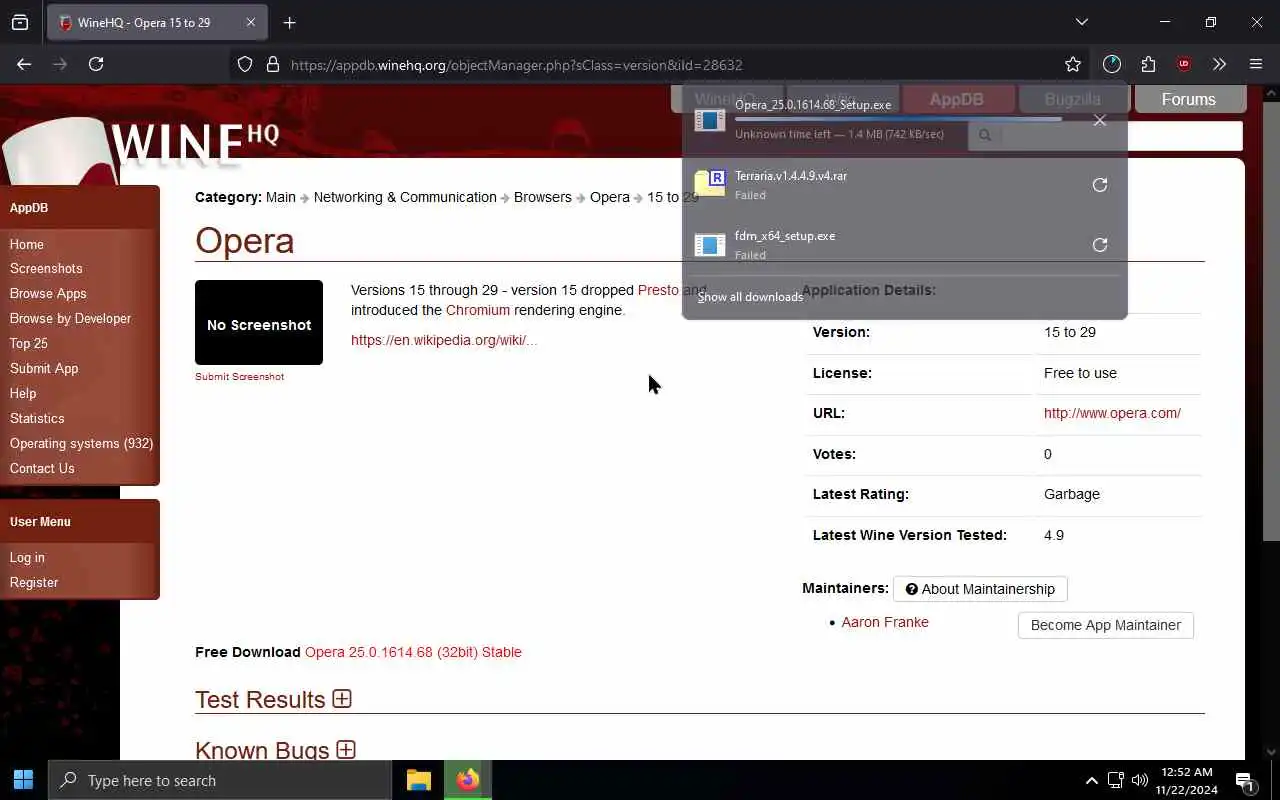
Task: Click the Opera setup file icon in downloads
Action: tap(710, 120)
